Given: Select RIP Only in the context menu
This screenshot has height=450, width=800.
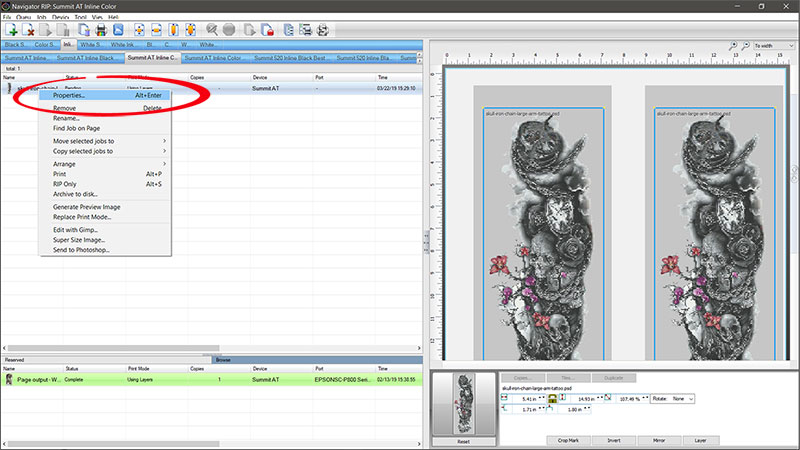Looking at the screenshot, I should (x=106, y=184).
